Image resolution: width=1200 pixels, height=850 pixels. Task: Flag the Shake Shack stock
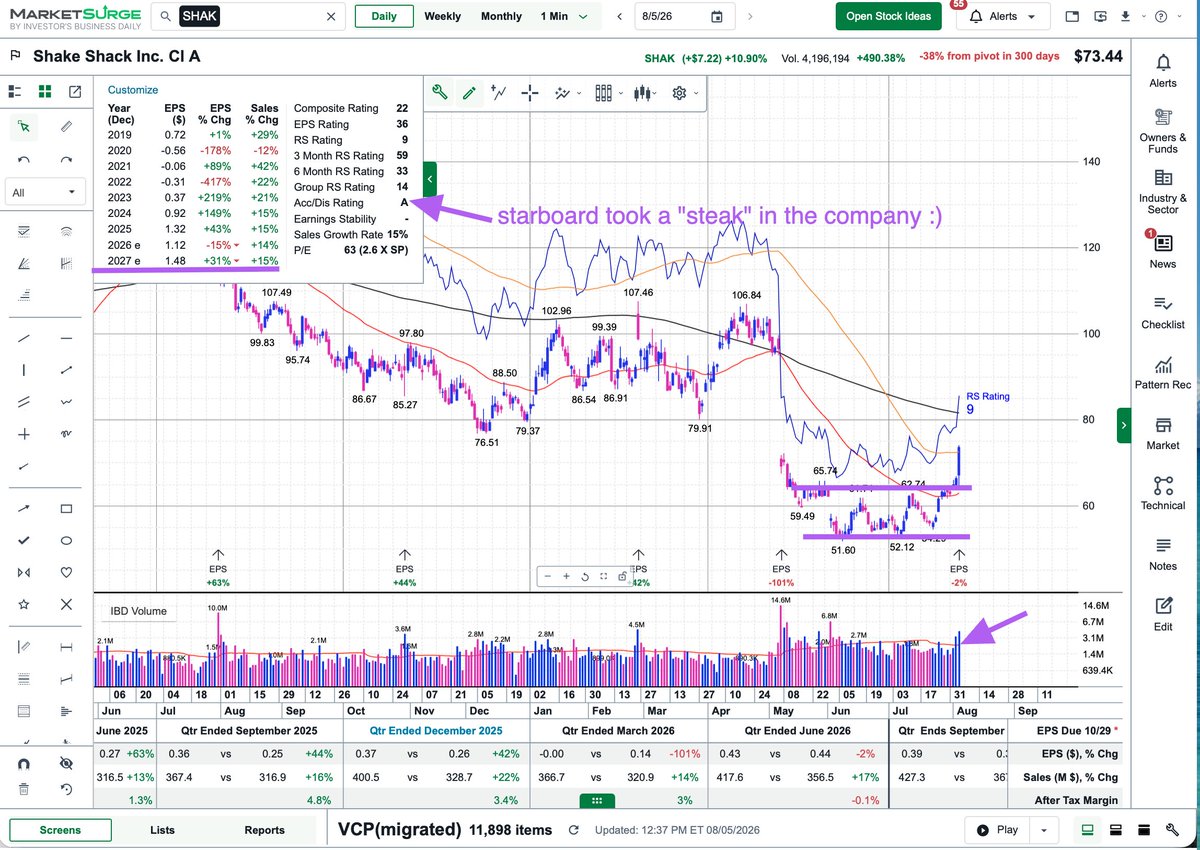coord(15,56)
